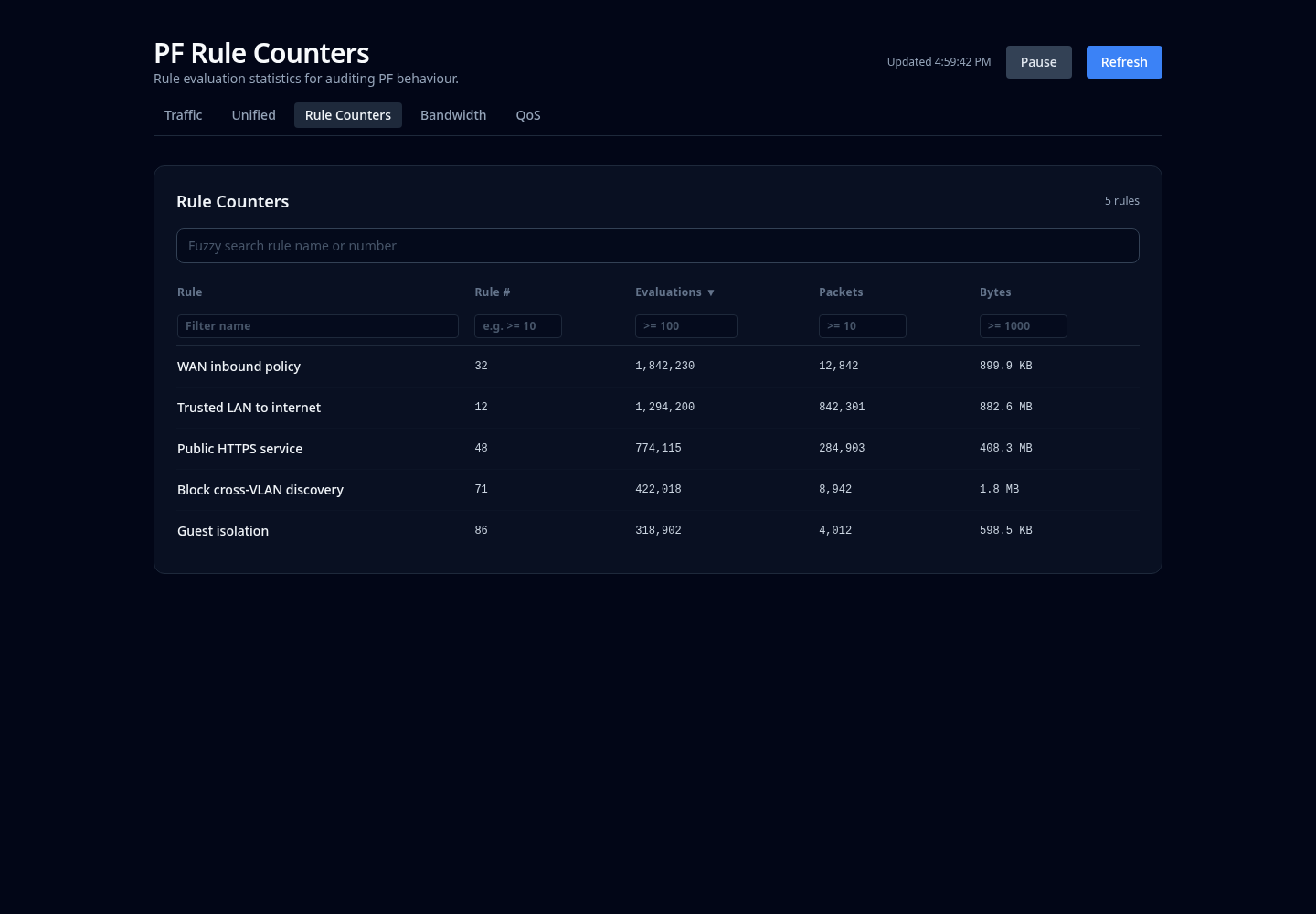1316x914 pixels.
Task: Open the Traffic tab
Action: (x=183, y=115)
